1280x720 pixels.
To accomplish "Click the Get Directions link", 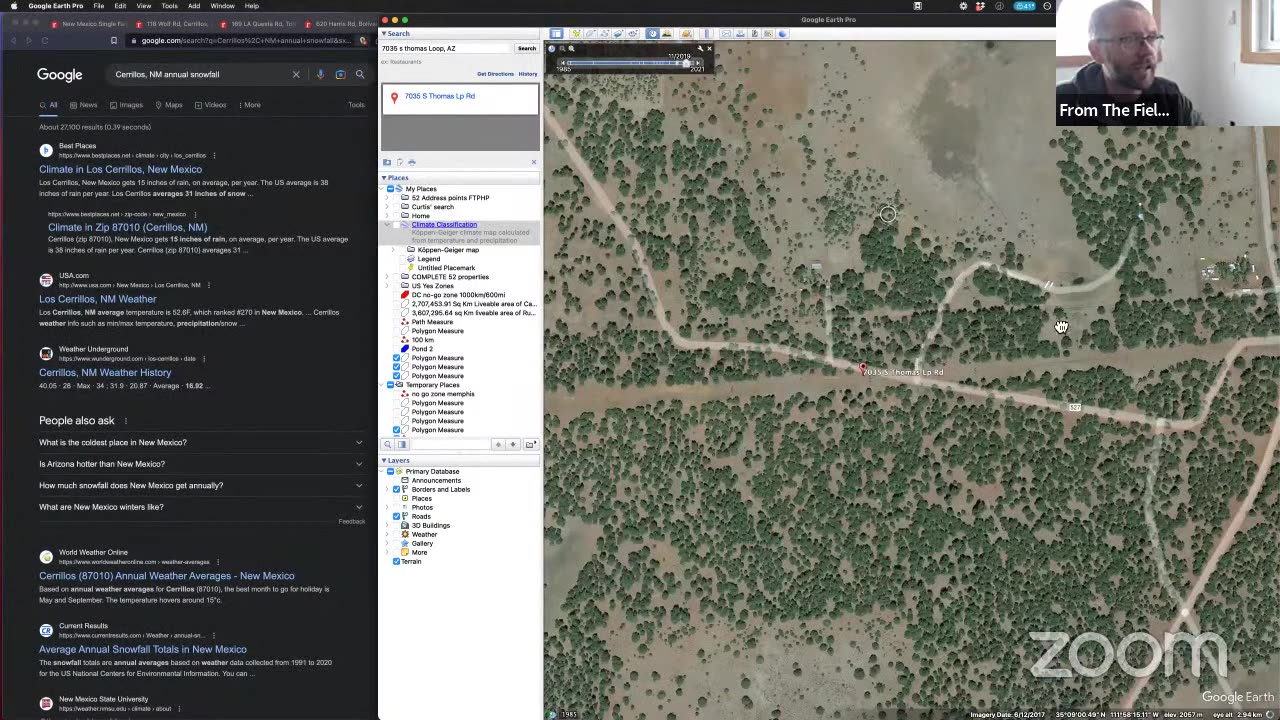I will click(495, 74).
